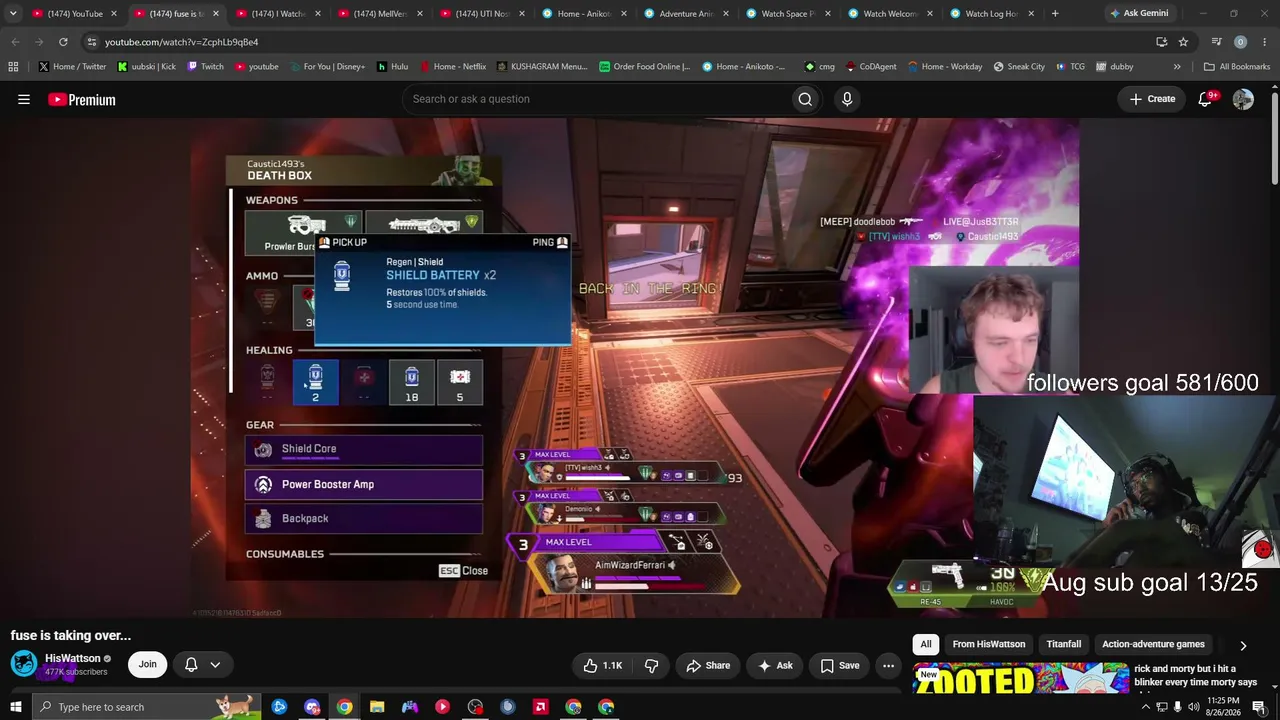This screenshot has height=720, width=1280.
Task: Open taskbar volume control
Action: pyautogui.click(x=1193, y=707)
